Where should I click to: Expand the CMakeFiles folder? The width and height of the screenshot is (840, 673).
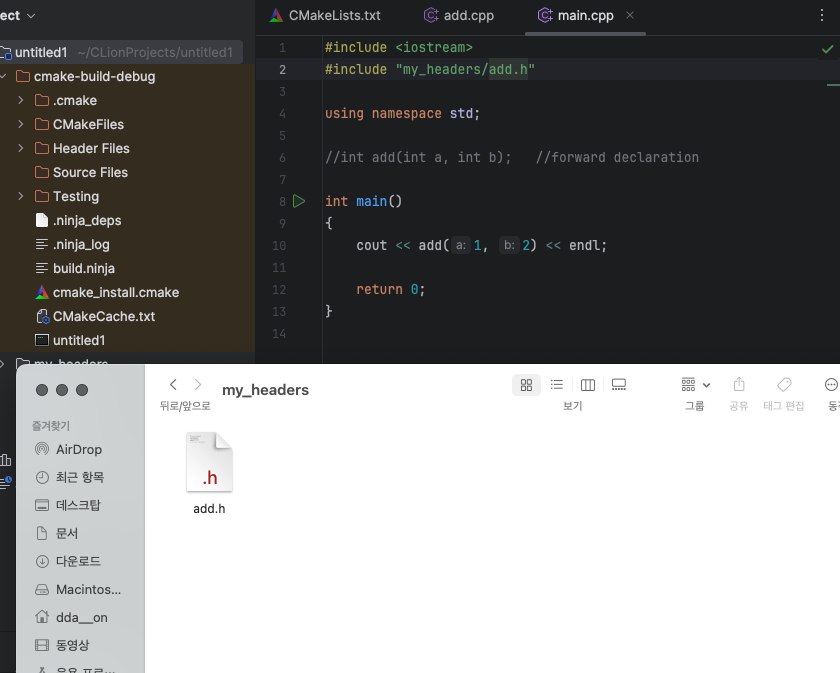pyautogui.click(x=20, y=124)
